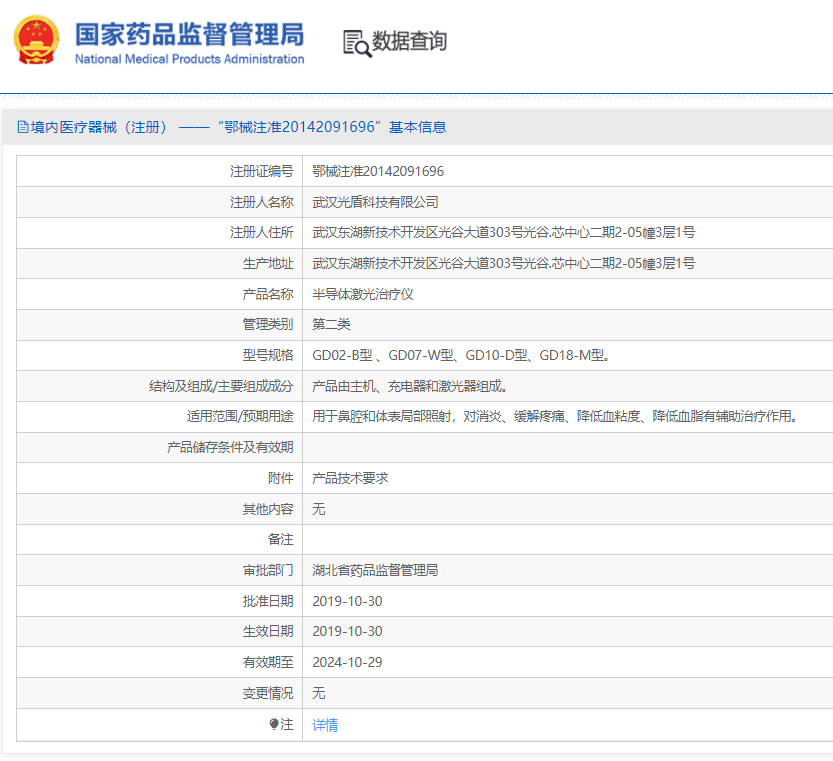The image size is (833, 761).
Task: Click the 结构及组成/主要组成成分 label
Action: point(221,386)
